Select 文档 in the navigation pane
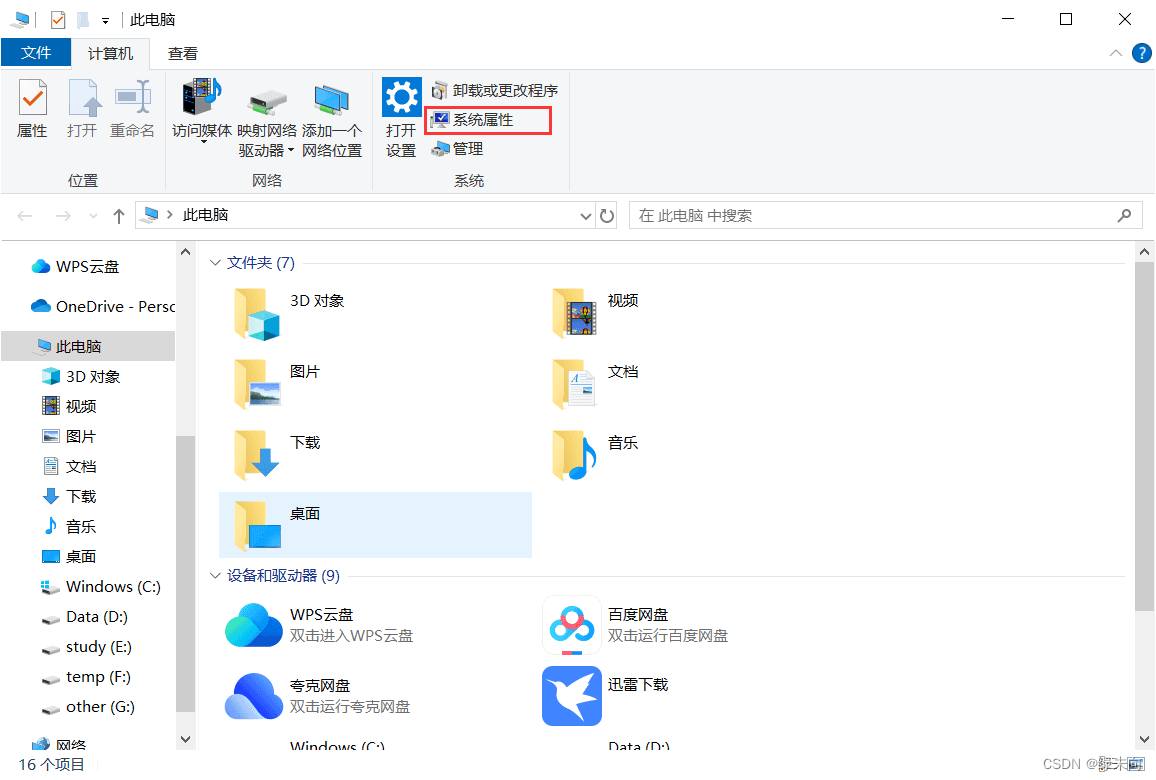The image size is (1156, 780). coord(69,467)
